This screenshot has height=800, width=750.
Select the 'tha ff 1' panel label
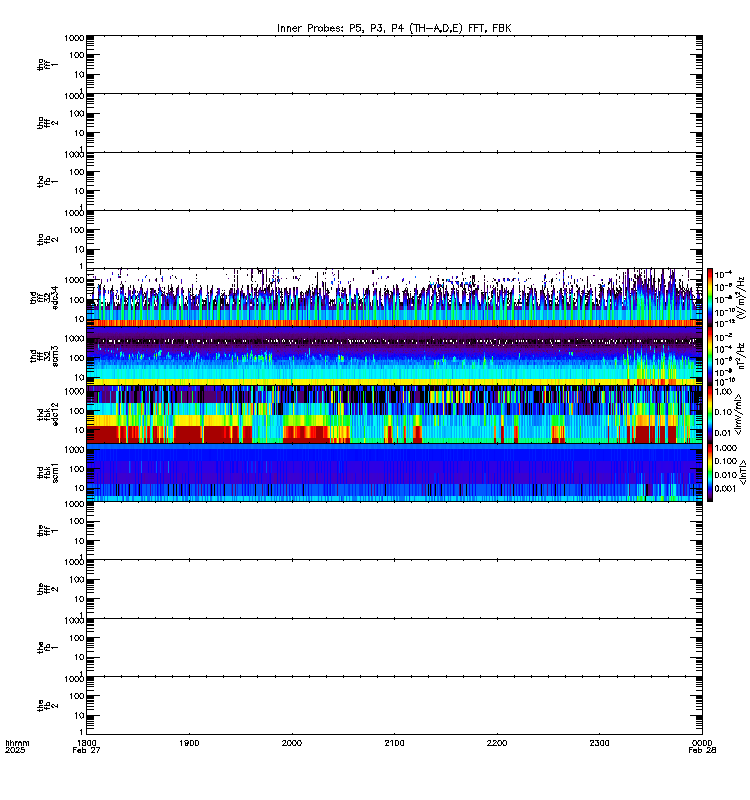[47, 64]
